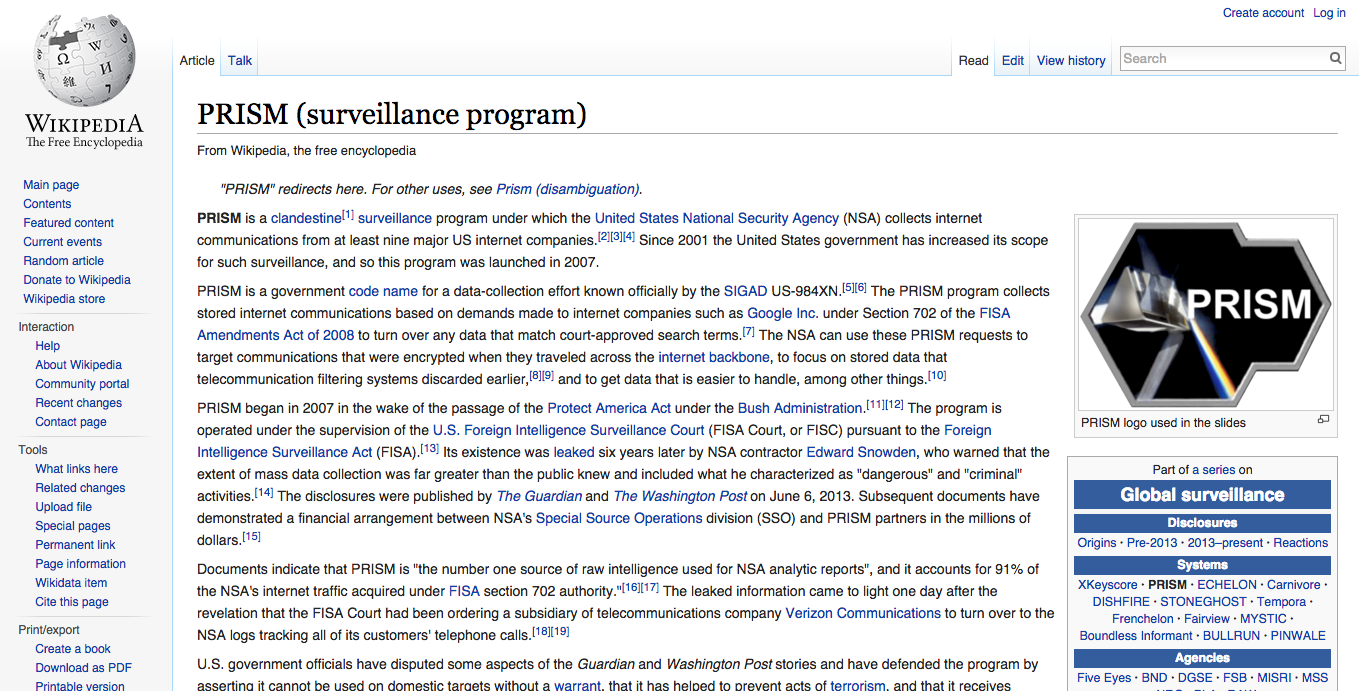Go to Main page in sidebar
This screenshot has height=691, width=1359.
(x=51, y=185)
